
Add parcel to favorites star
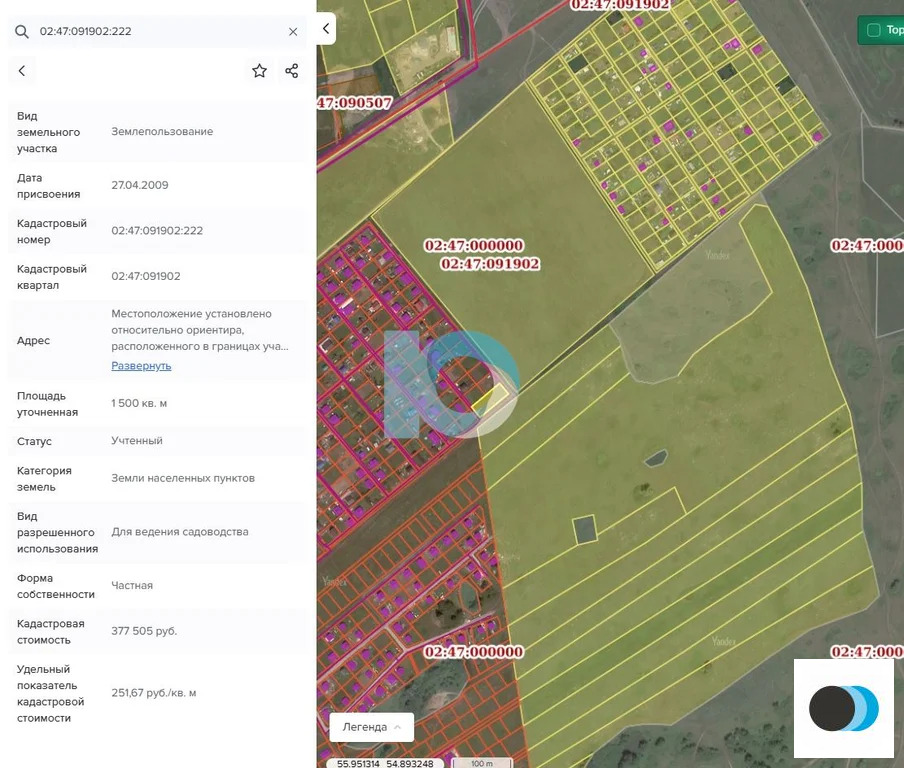pos(259,71)
